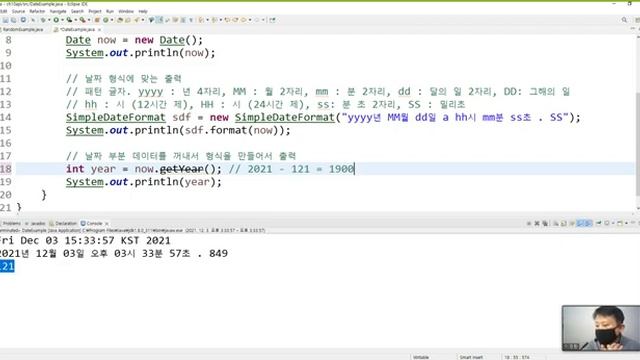Screen dimensions: 640x360
Task: Click the New Java Package icon
Action: (x=97, y=20)
